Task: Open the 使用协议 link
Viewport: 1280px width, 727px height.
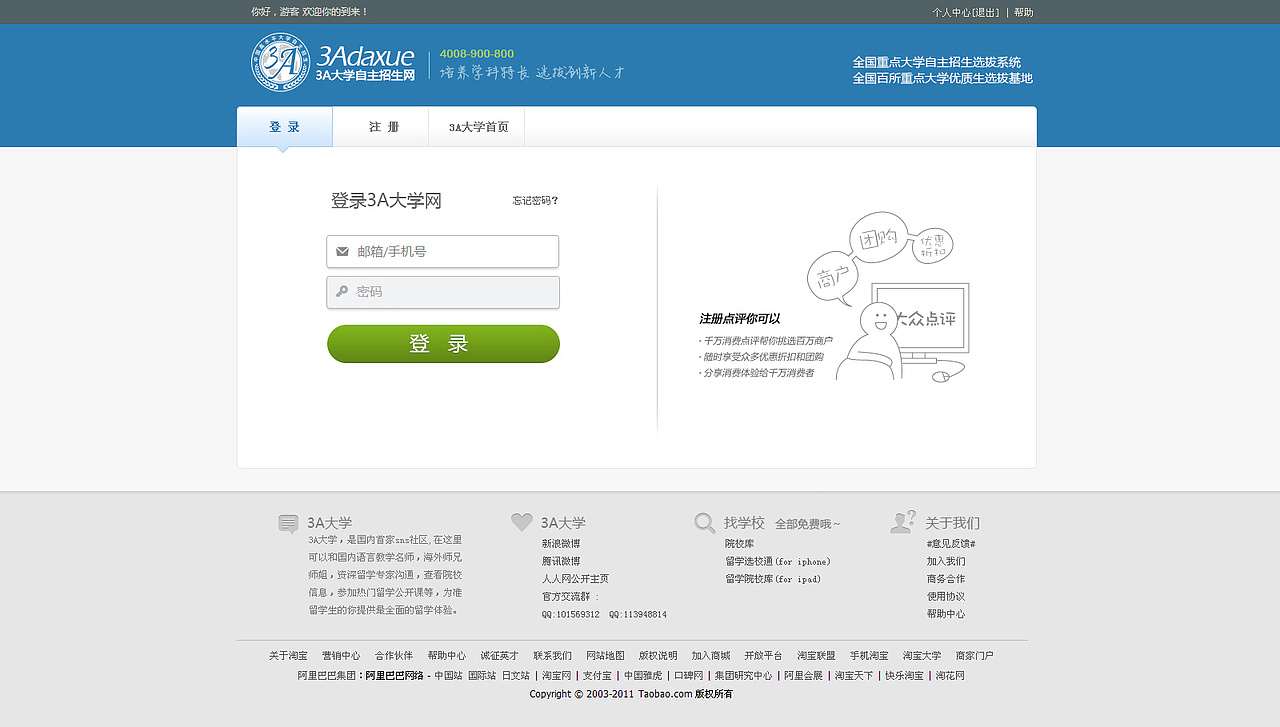Action: coord(946,597)
